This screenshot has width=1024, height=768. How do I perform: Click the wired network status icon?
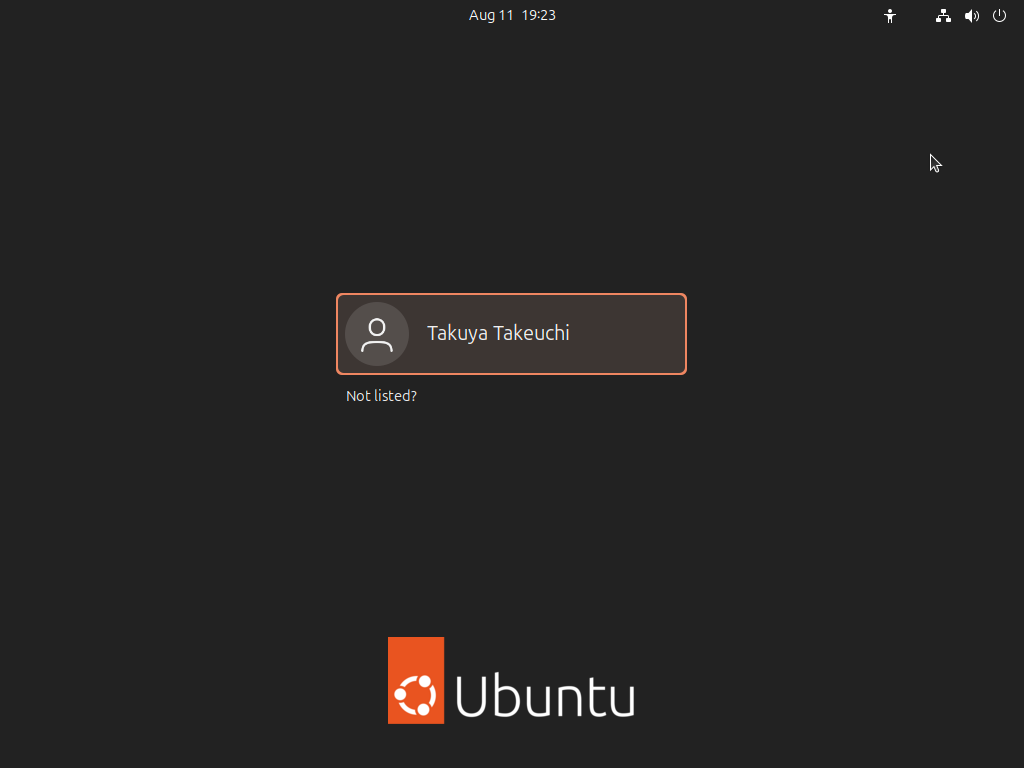point(943,16)
